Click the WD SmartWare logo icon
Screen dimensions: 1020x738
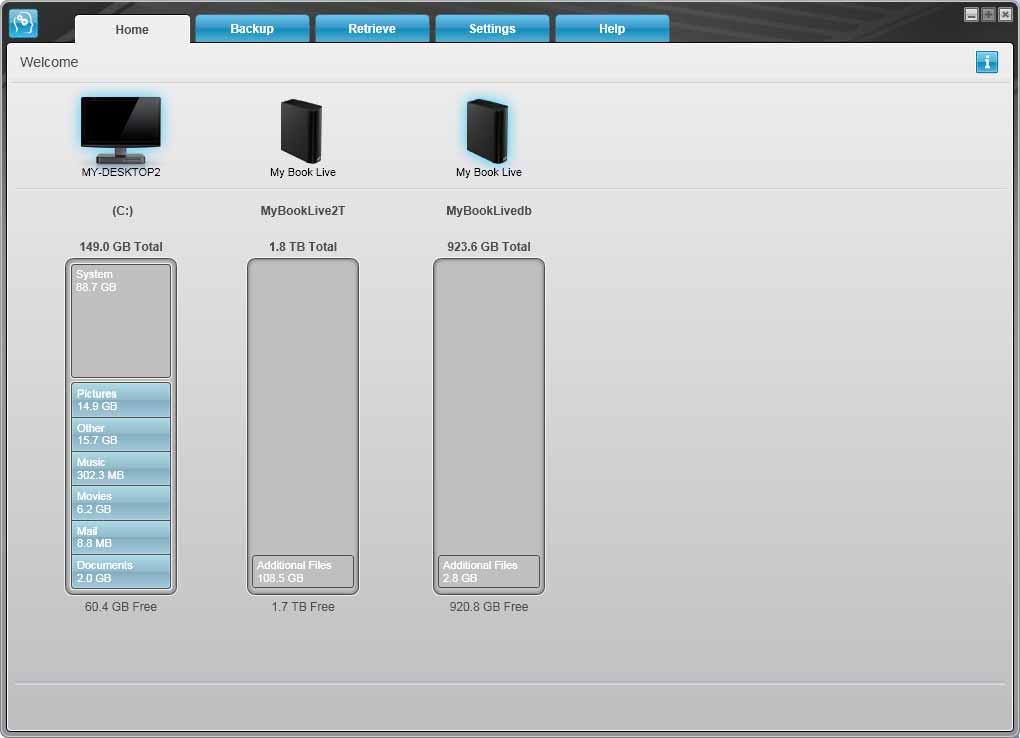point(23,23)
